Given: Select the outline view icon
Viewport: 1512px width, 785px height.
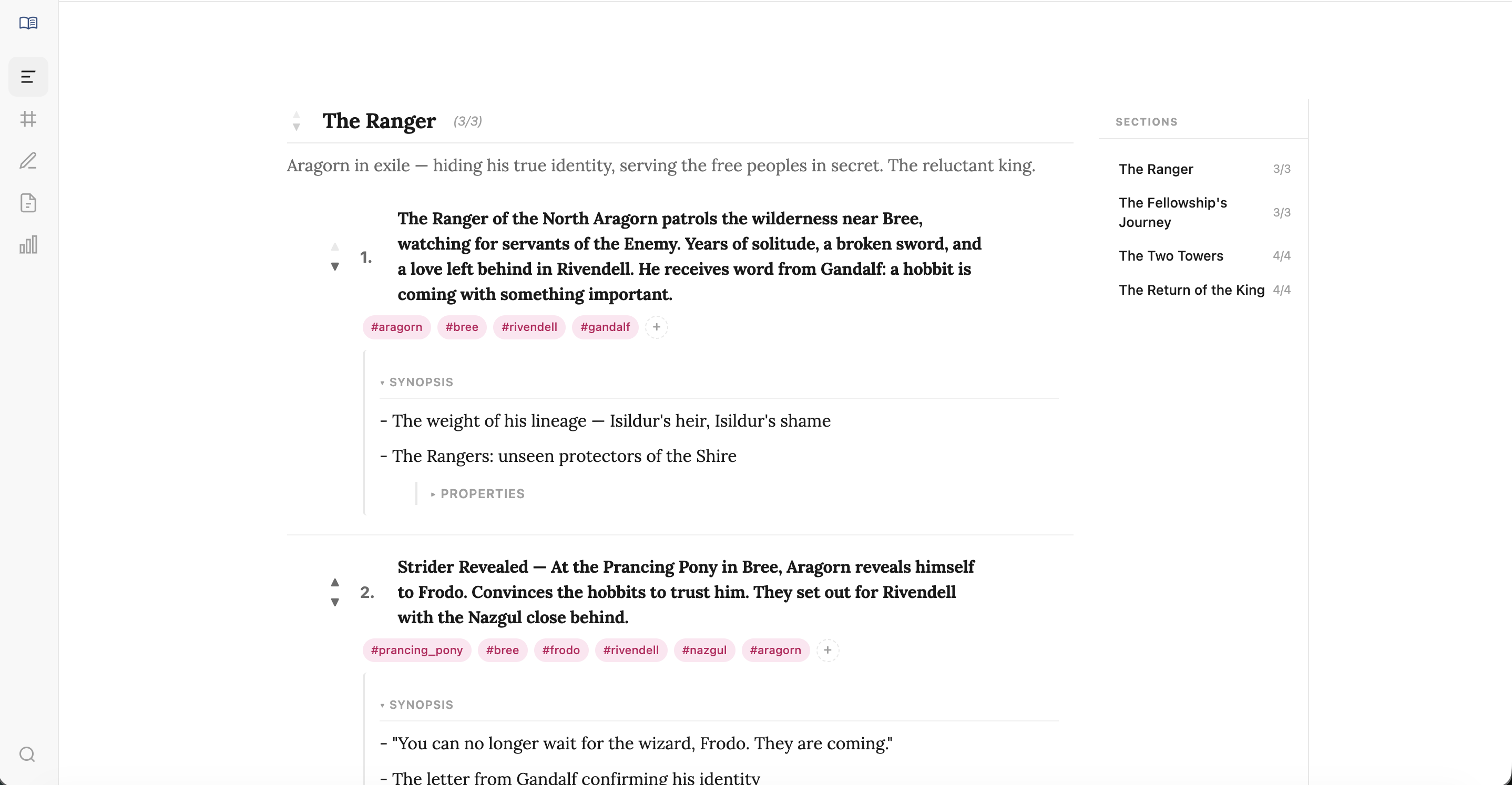Looking at the screenshot, I should (27, 76).
